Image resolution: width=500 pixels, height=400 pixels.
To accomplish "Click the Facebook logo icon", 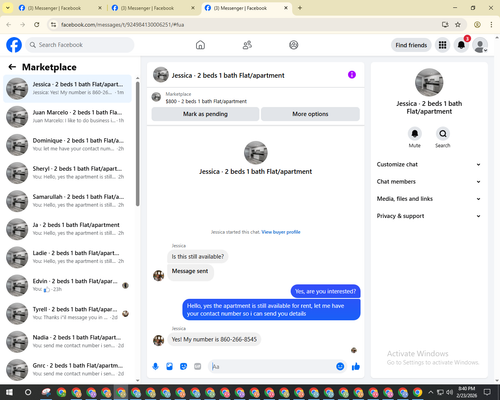I will pyautogui.click(x=14, y=45).
